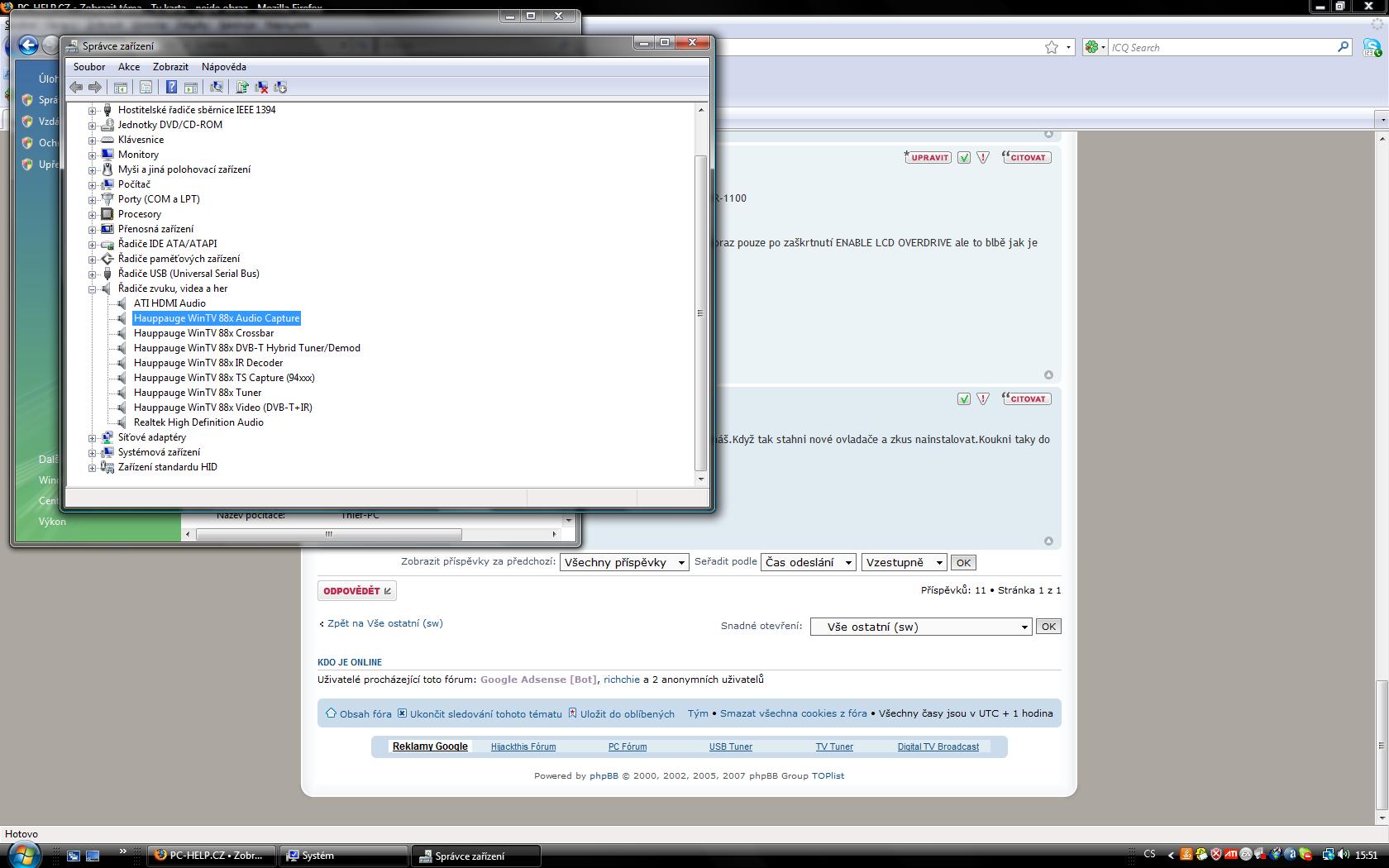The image size is (1389, 868).
Task: Click the Systém window horizontal scrollbar thumb
Action: [x=329, y=534]
